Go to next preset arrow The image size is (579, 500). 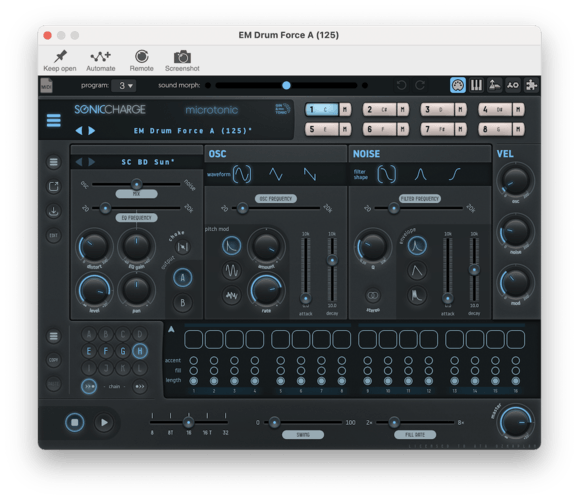(x=92, y=131)
